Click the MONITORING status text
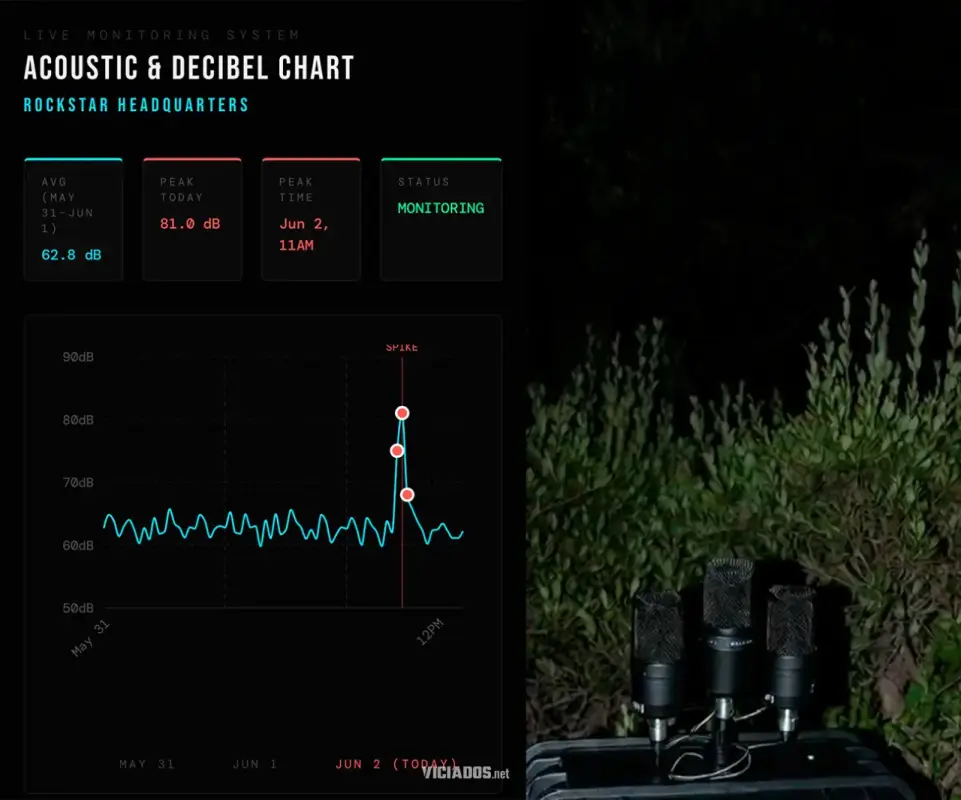Image resolution: width=961 pixels, height=800 pixels. click(x=441, y=208)
